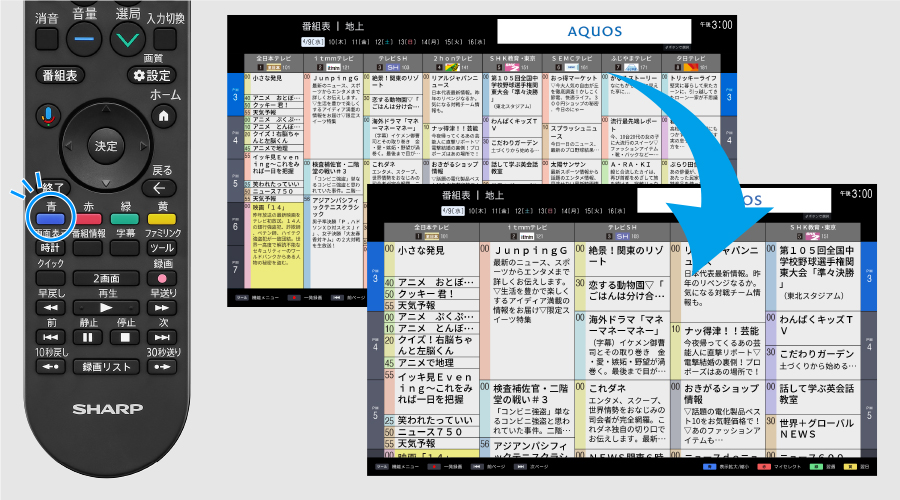
Task: Jump ahead with the 30秒送り button
Action: [162, 367]
